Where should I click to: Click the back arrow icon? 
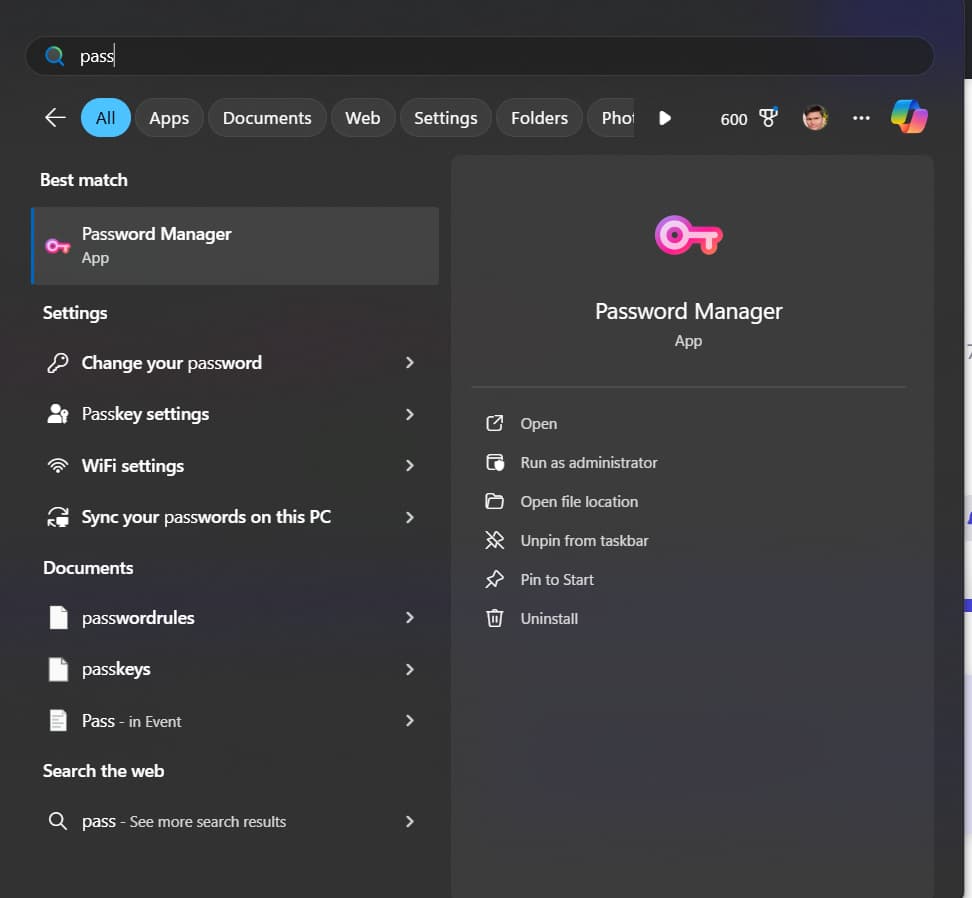pos(55,117)
